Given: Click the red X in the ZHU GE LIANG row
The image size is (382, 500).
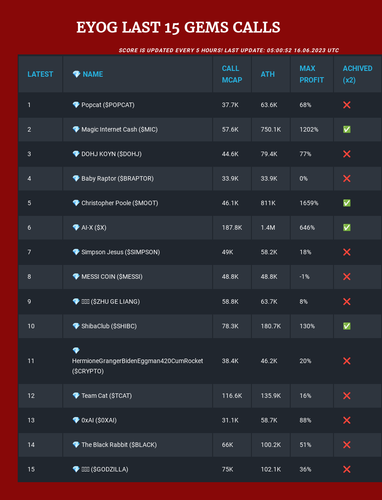Looking at the screenshot, I should click(x=347, y=302).
